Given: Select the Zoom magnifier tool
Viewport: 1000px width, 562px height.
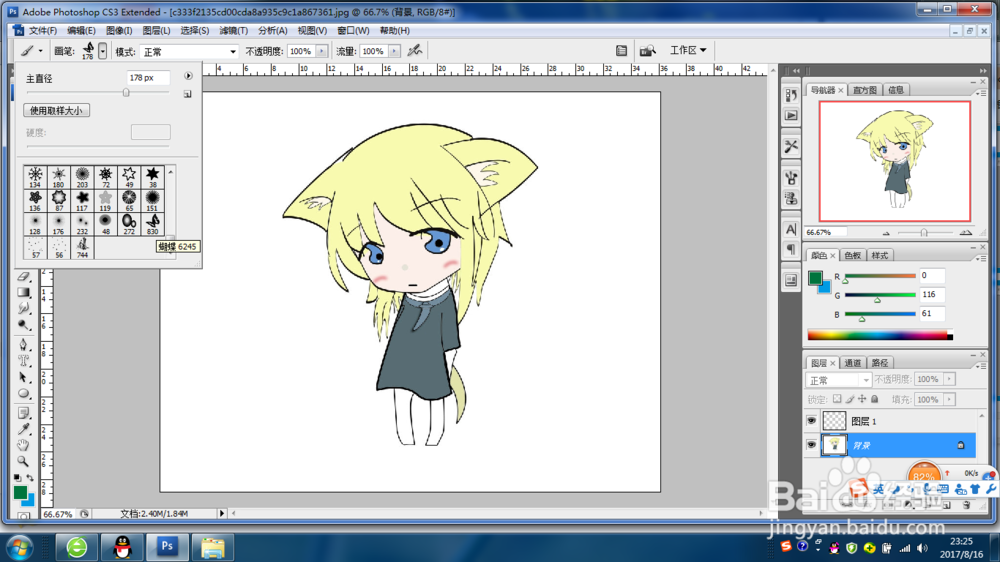Looking at the screenshot, I should point(24,461).
